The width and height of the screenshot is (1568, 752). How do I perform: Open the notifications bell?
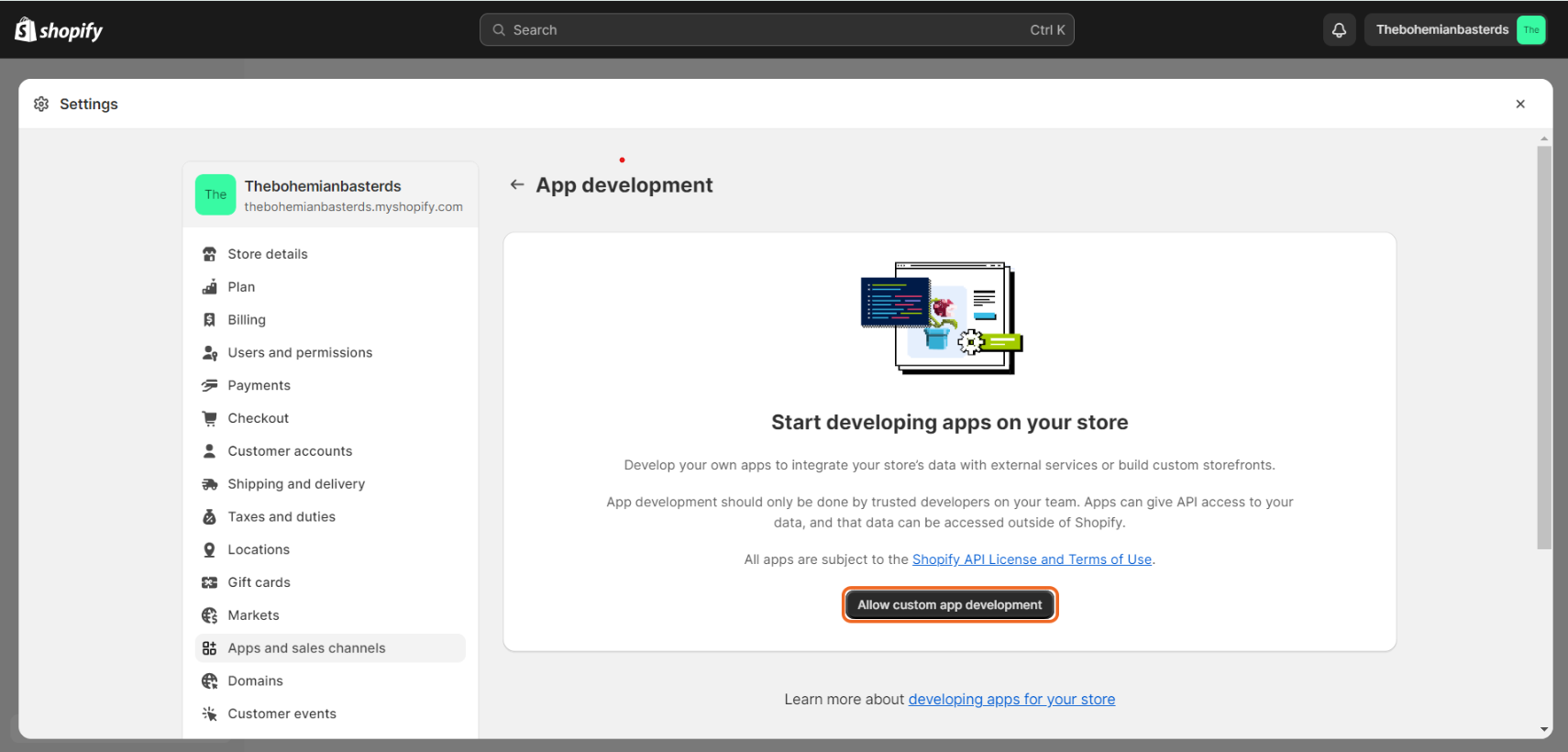(1339, 30)
